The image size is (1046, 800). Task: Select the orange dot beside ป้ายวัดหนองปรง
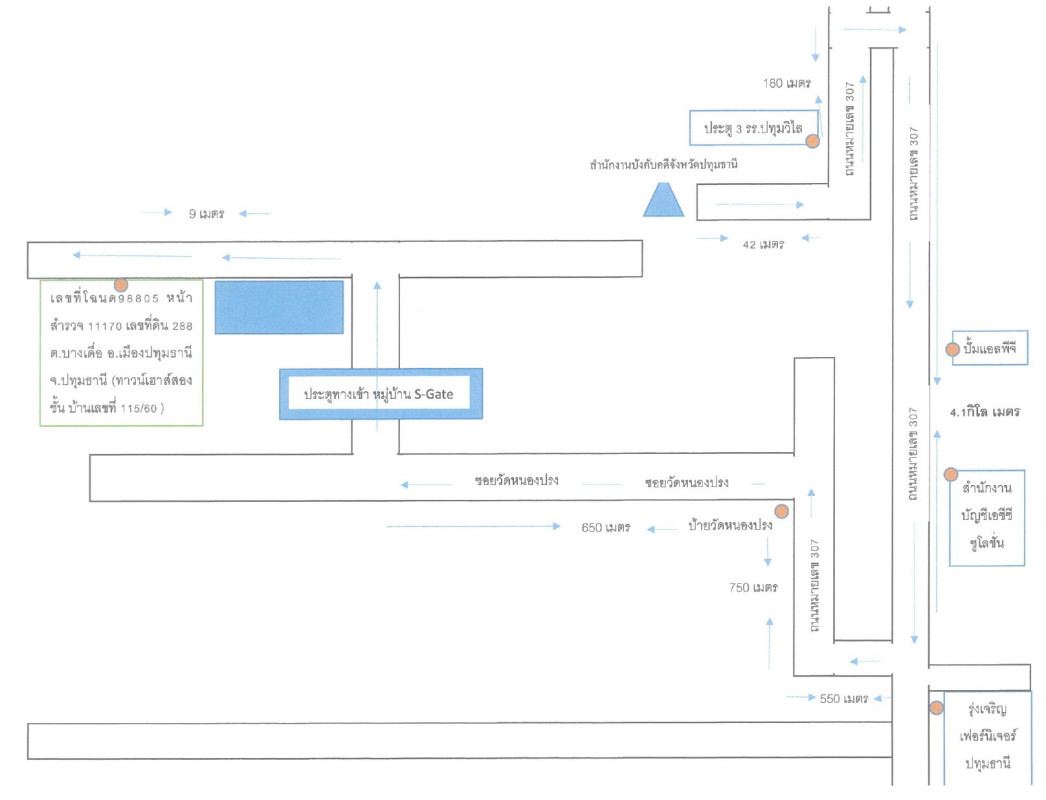(x=781, y=511)
